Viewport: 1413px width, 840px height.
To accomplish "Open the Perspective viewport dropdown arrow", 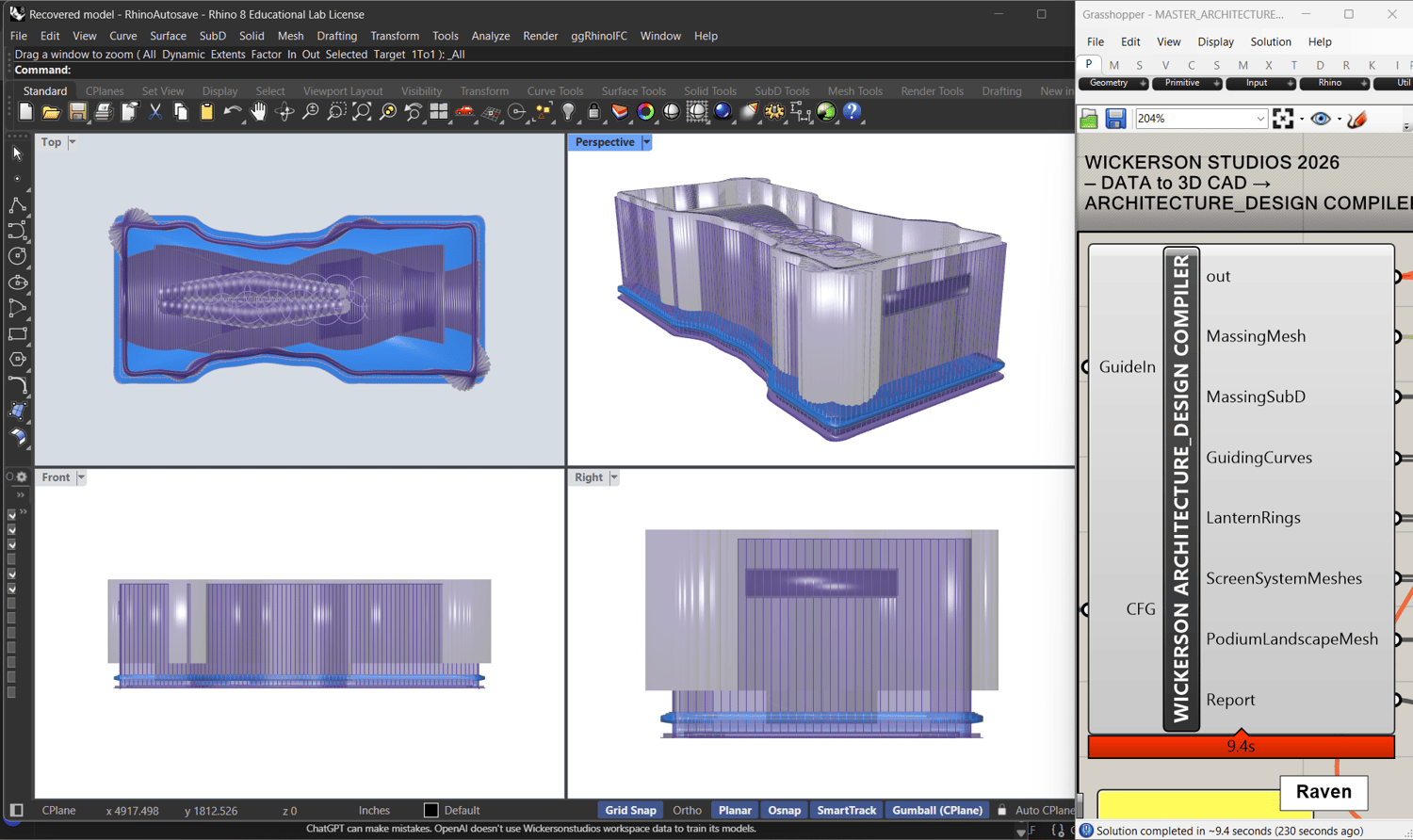I will (x=646, y=142).
